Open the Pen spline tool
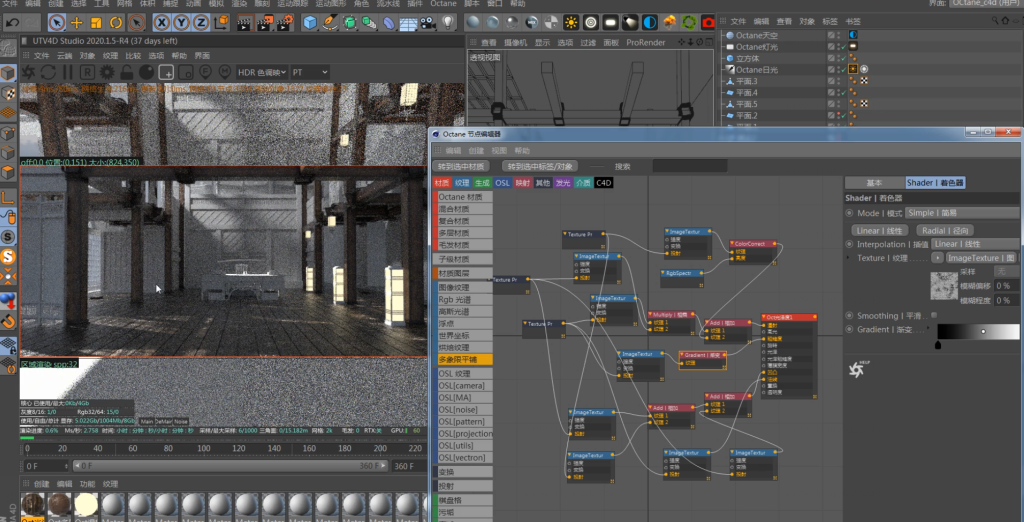This screenshot has height=522, width=1024. (330, 24)
